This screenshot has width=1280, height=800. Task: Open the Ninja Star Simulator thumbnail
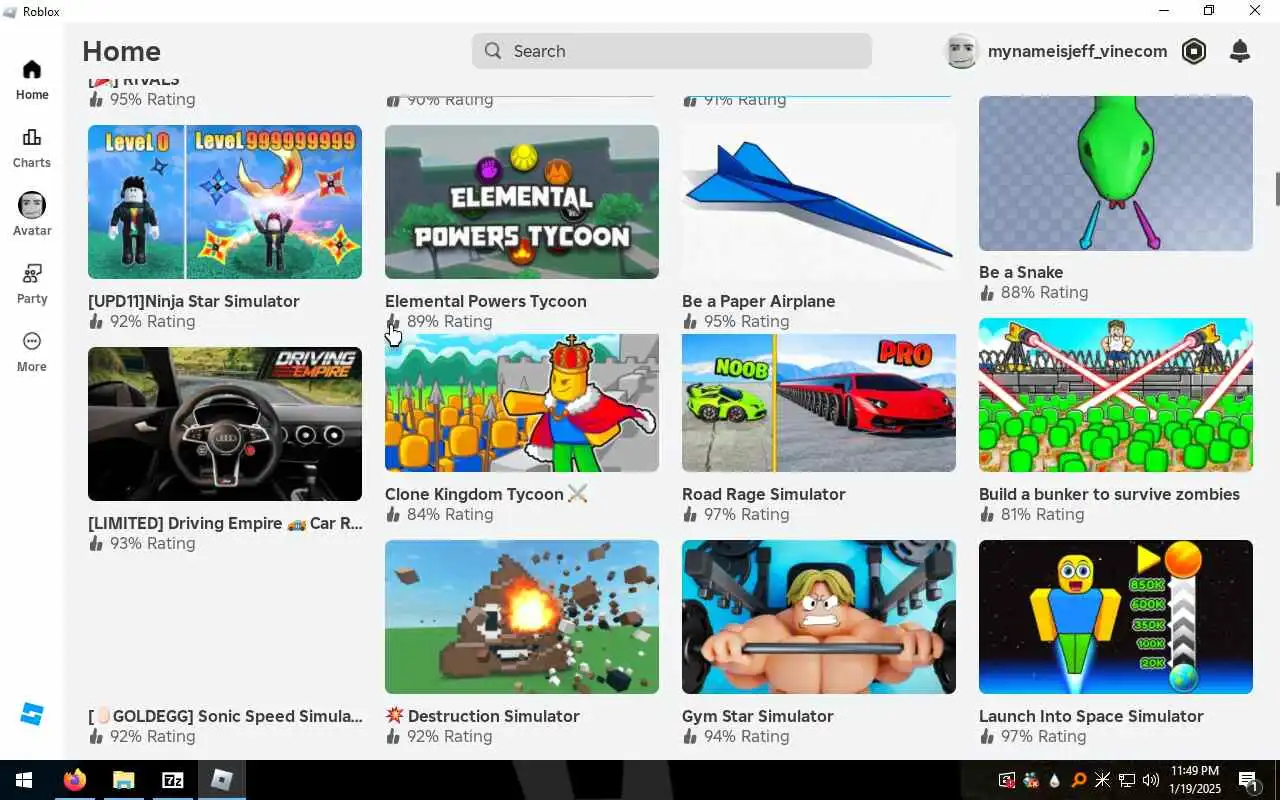225,202
